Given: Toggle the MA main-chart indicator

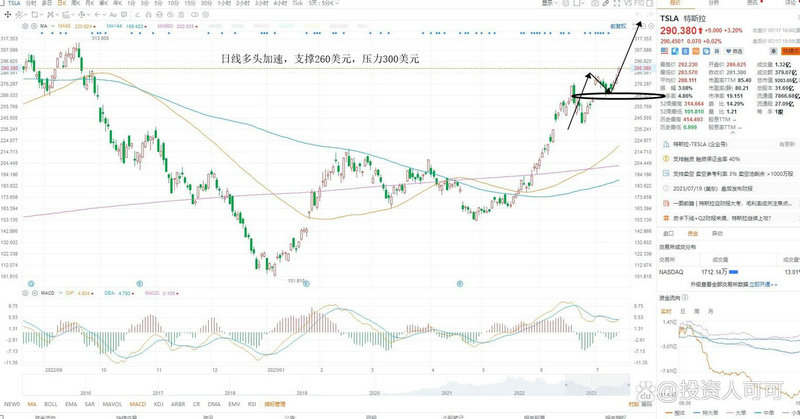Looking at the screenshot, I should click(x=32, y=403).
